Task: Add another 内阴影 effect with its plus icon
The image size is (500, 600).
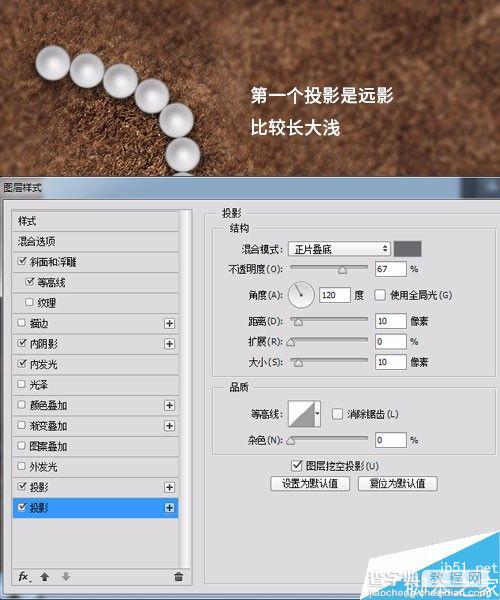Action: 169,344
